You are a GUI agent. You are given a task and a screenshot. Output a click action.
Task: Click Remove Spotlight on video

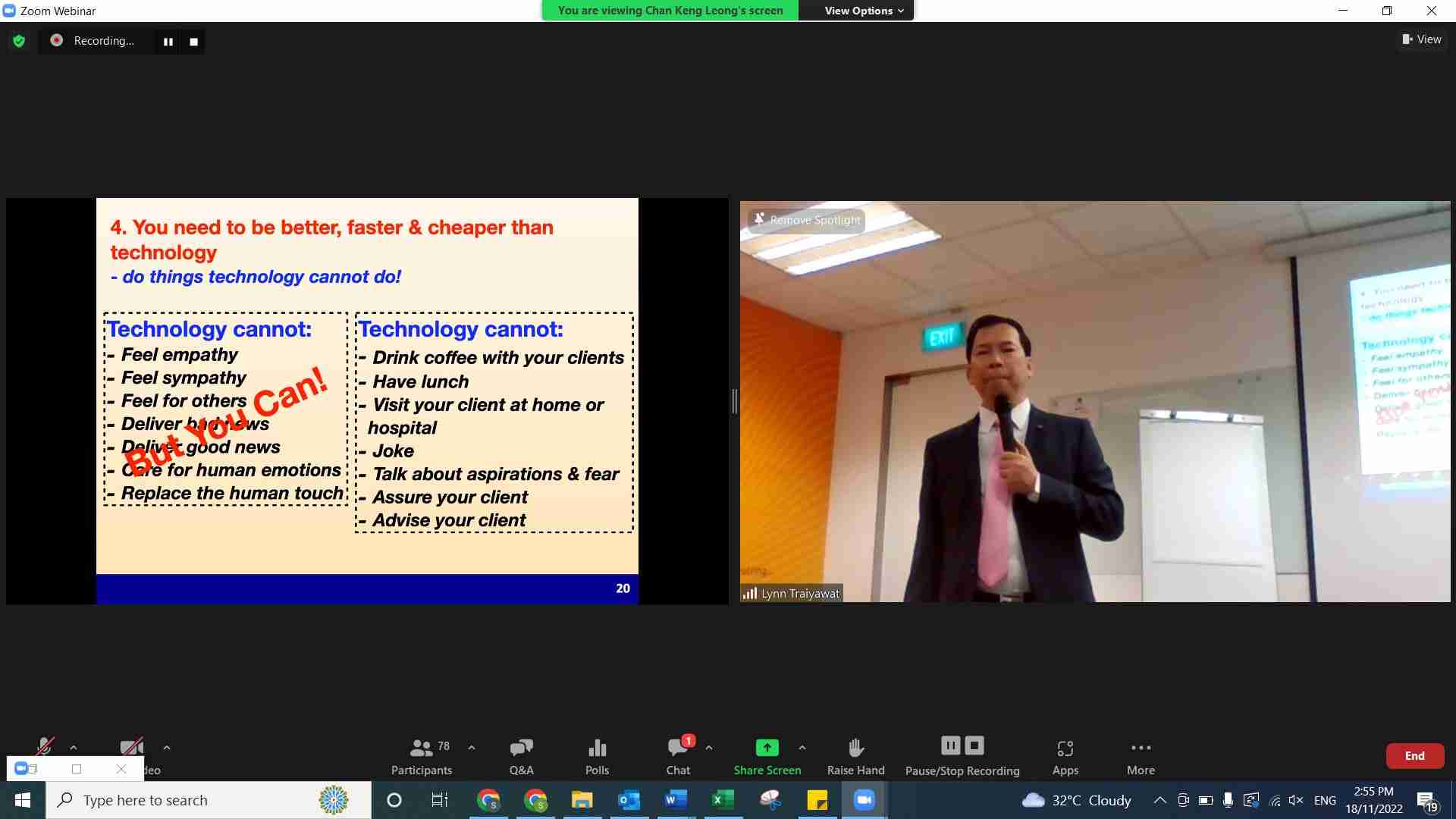[808, 220]
